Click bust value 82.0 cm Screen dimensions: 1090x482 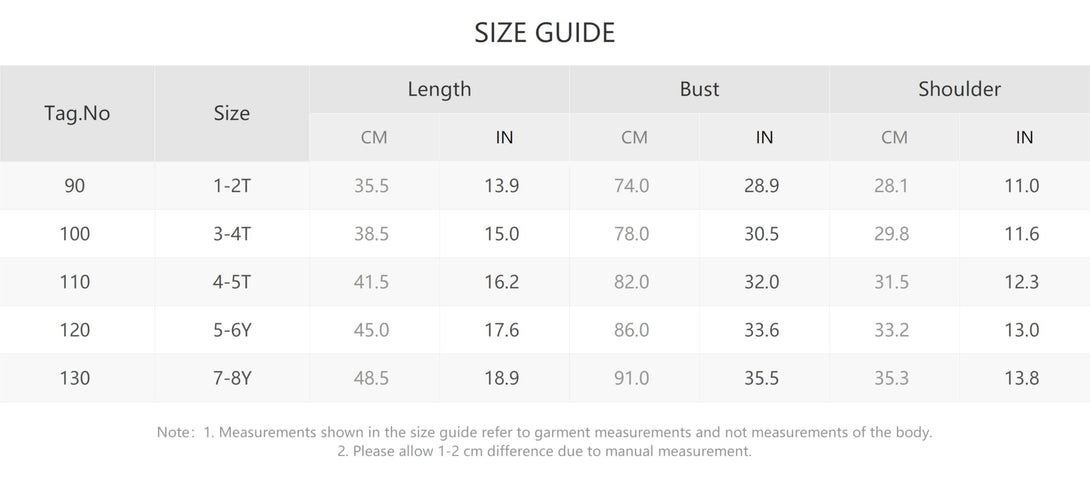pos(634,282)
